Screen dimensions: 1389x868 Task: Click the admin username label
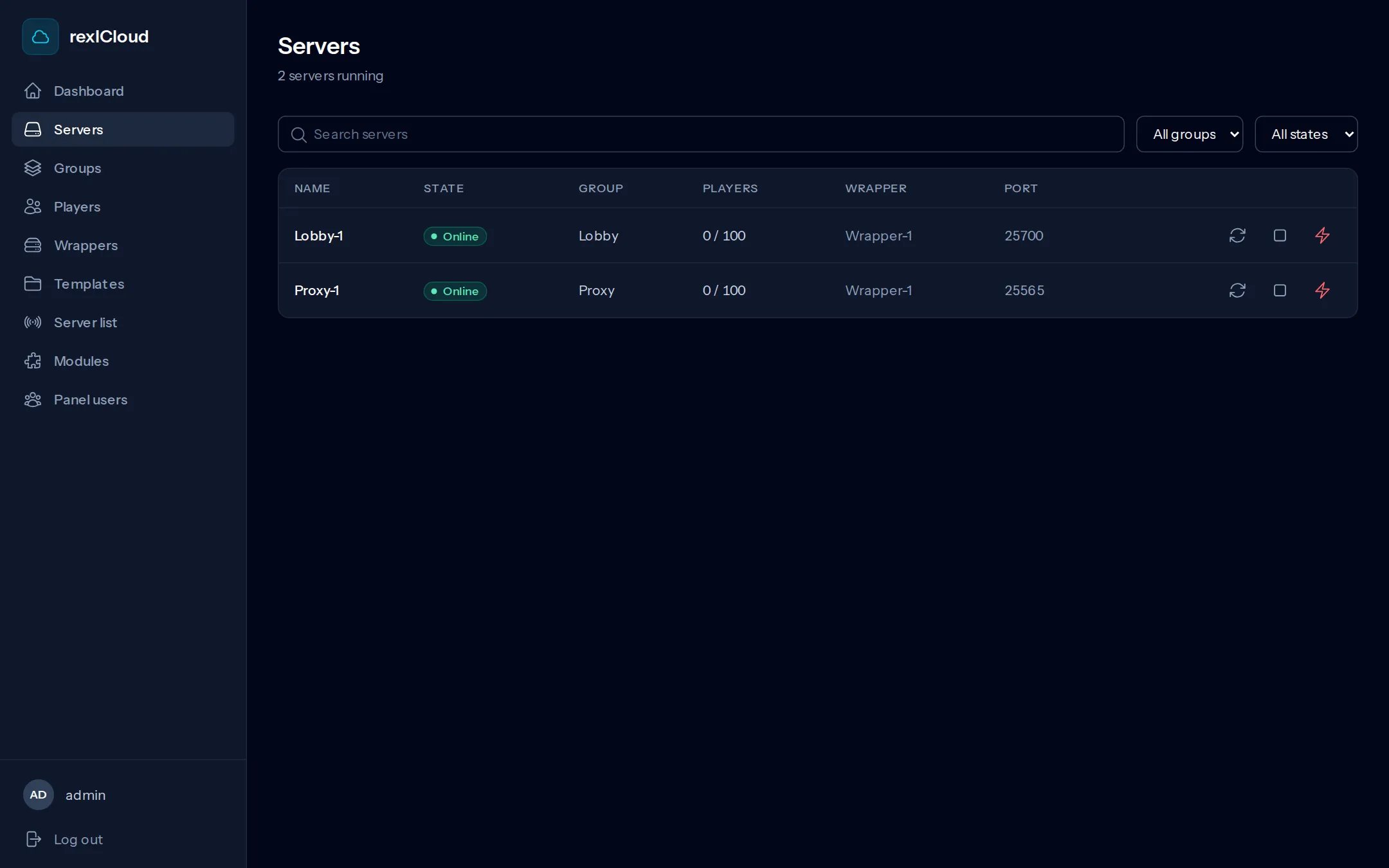tap(86, 795)
